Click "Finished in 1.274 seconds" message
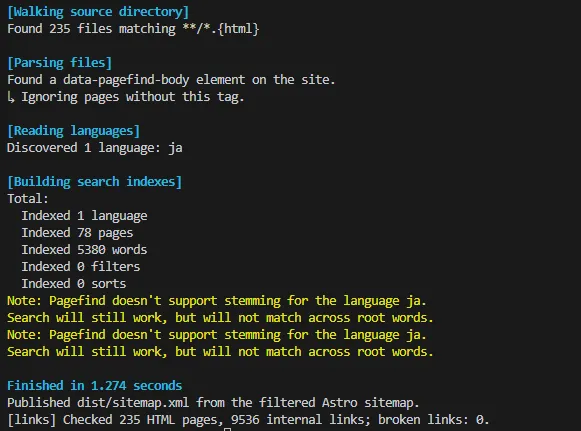581x431 pixels. [94, 386]
